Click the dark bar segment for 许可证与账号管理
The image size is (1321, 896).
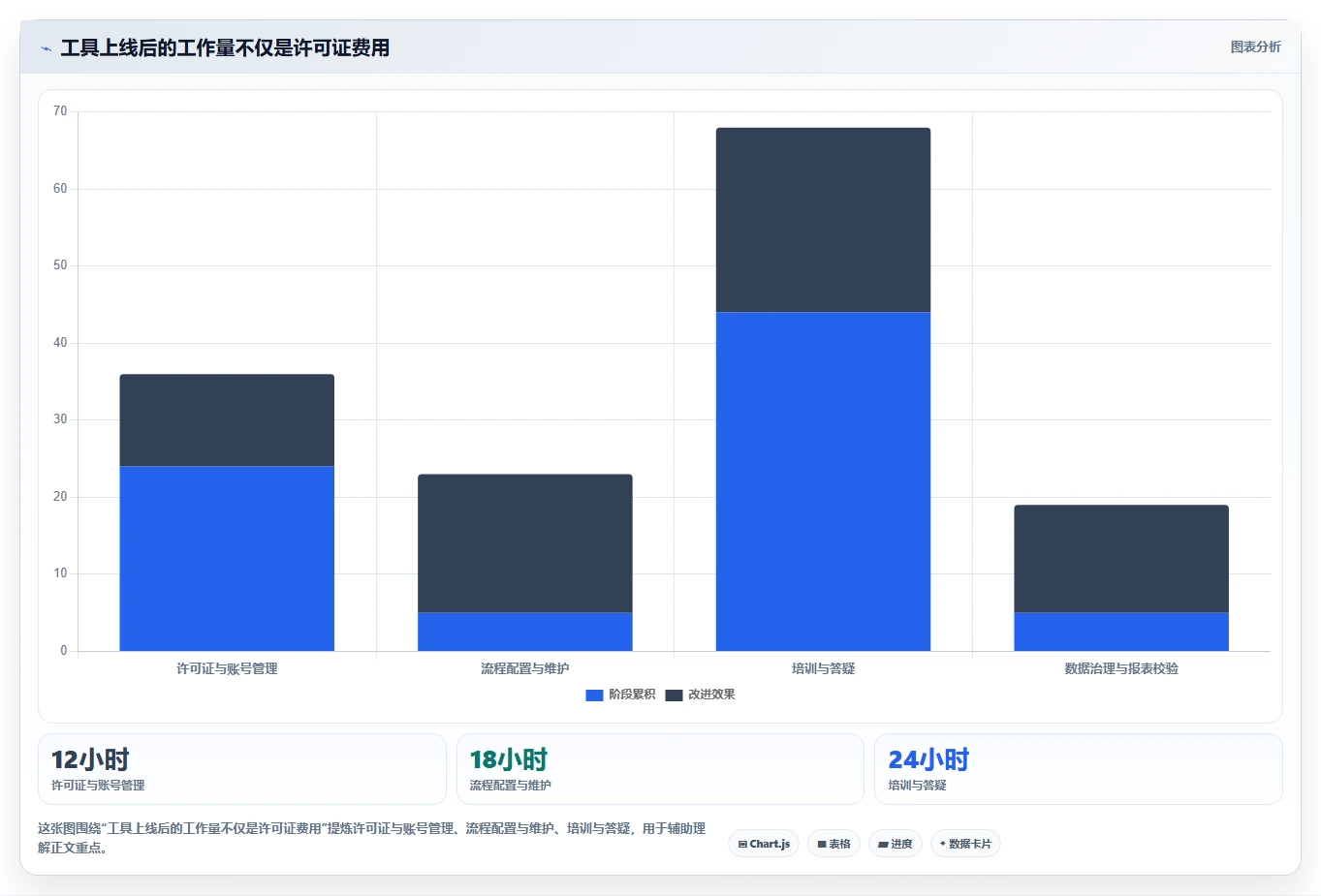(x=227, y=420)
